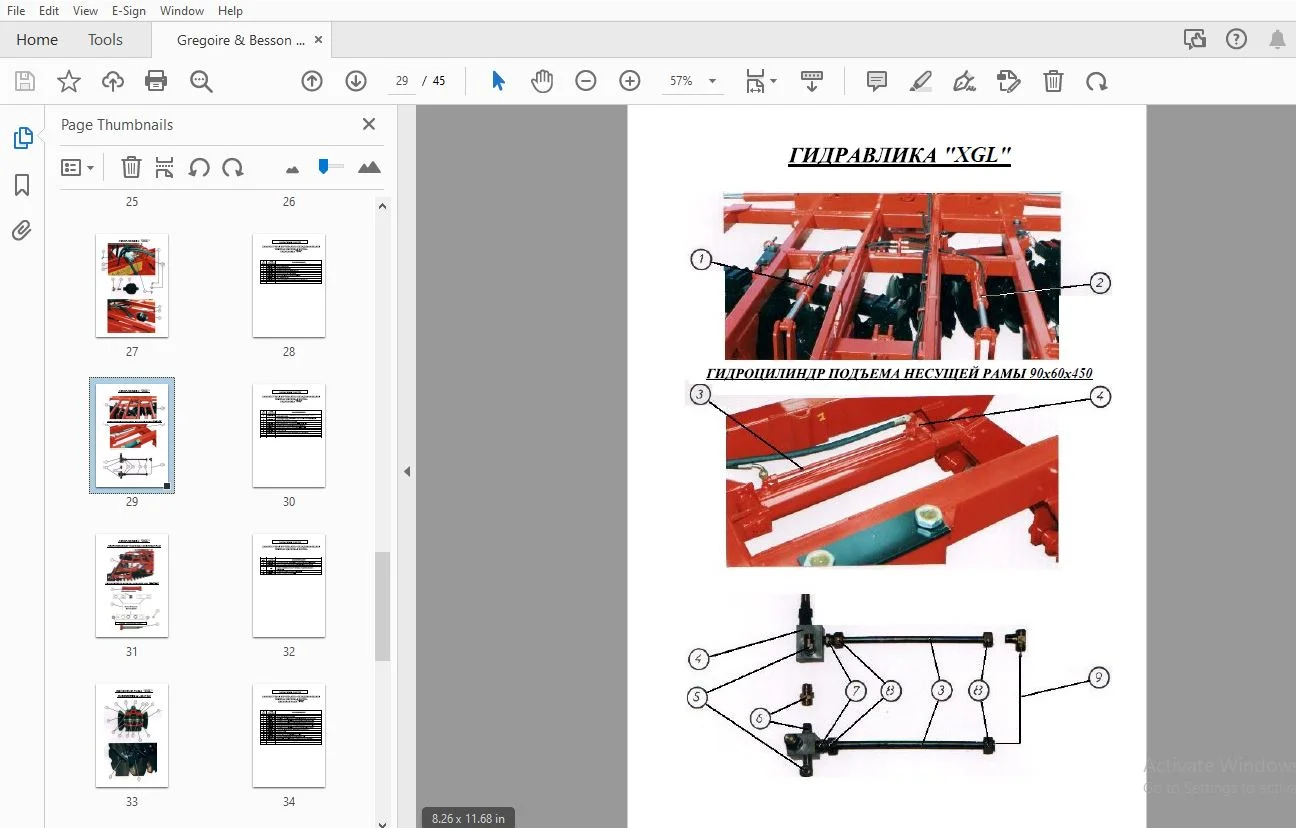Zoom out with the minus button
The height and width of the screenshot is (828, 1296).
point(586,82)
